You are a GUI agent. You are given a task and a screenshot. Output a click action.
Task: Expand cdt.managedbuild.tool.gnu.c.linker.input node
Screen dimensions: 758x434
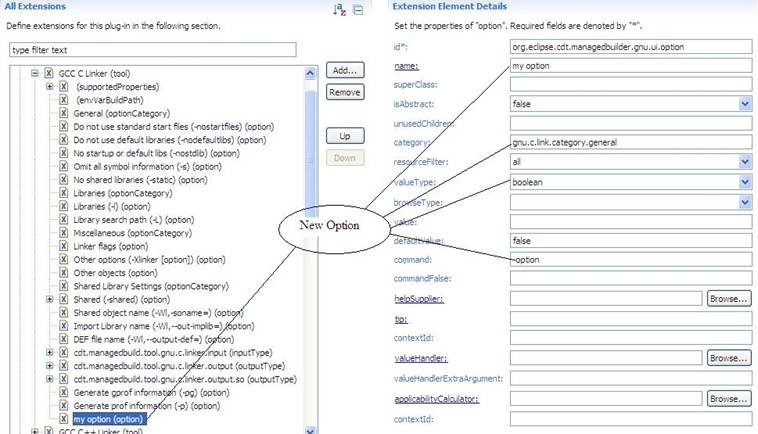pyautogui.click(x=49, y=352)
